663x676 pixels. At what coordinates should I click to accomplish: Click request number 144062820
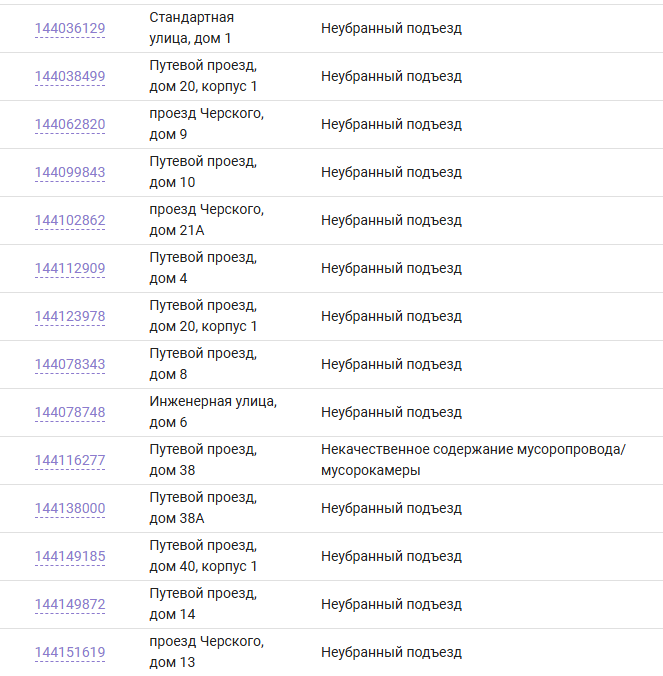pos(69,125)
